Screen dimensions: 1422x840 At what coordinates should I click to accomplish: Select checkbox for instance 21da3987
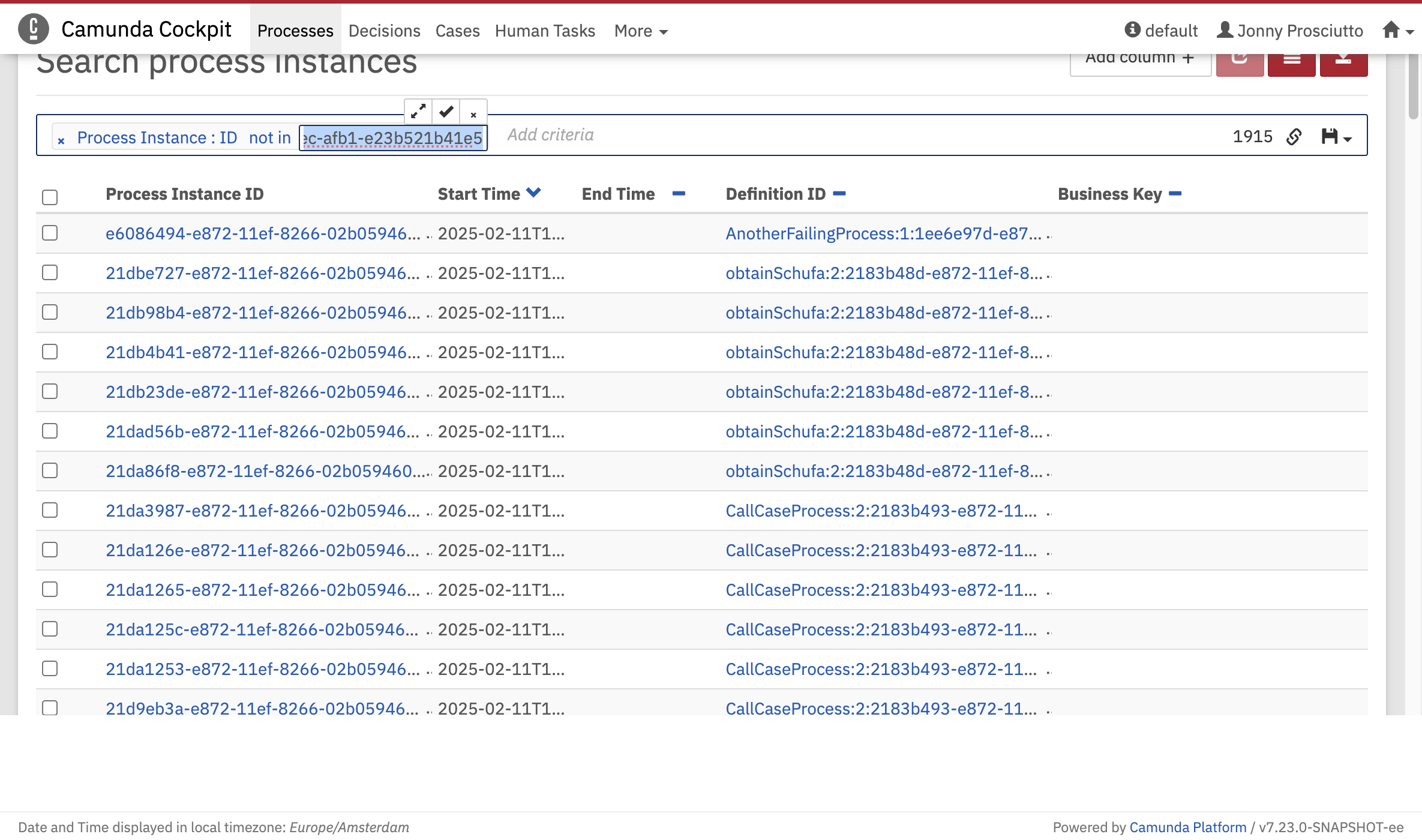coord(50,510)
